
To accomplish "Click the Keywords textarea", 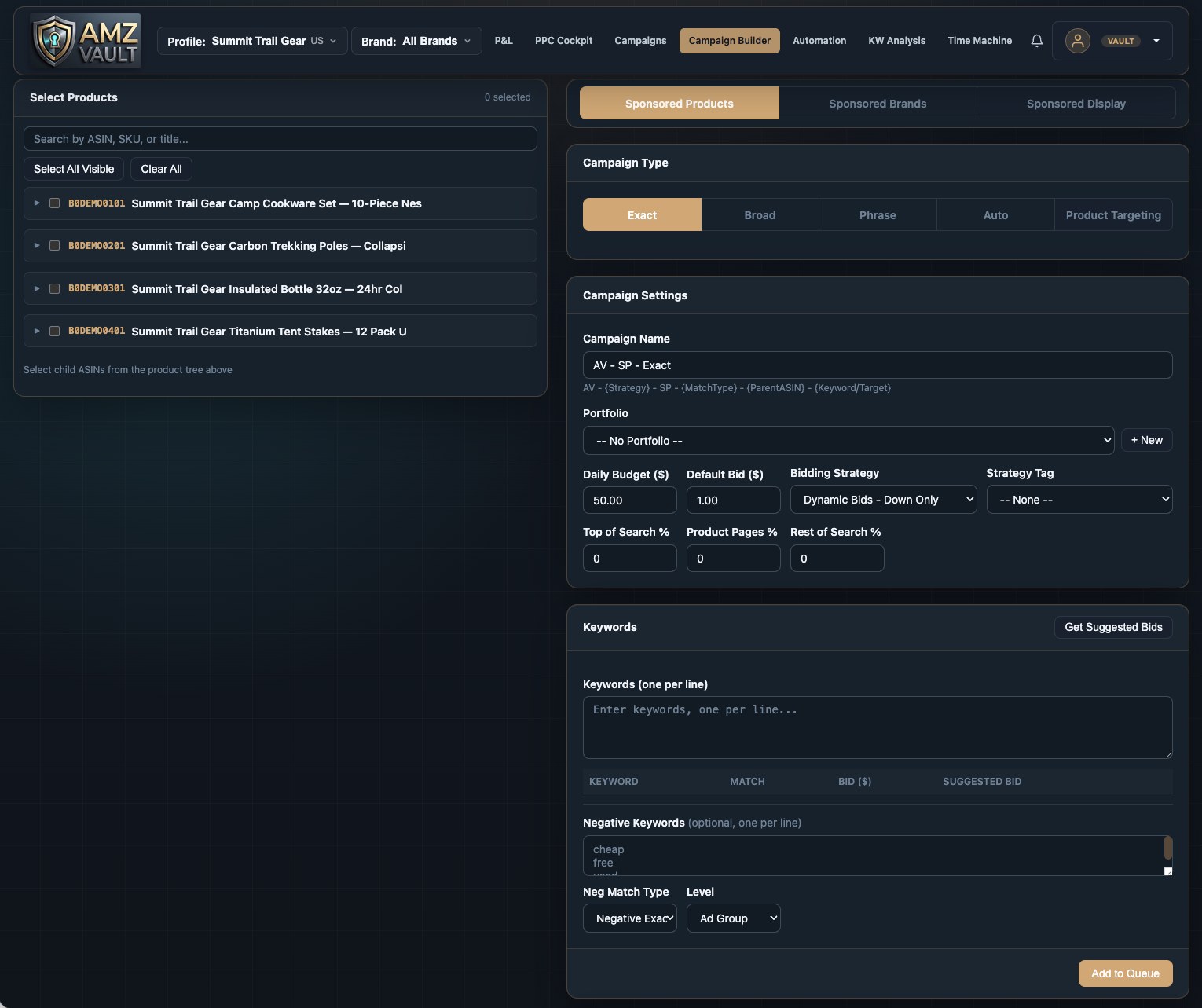I will click(878, 728).
